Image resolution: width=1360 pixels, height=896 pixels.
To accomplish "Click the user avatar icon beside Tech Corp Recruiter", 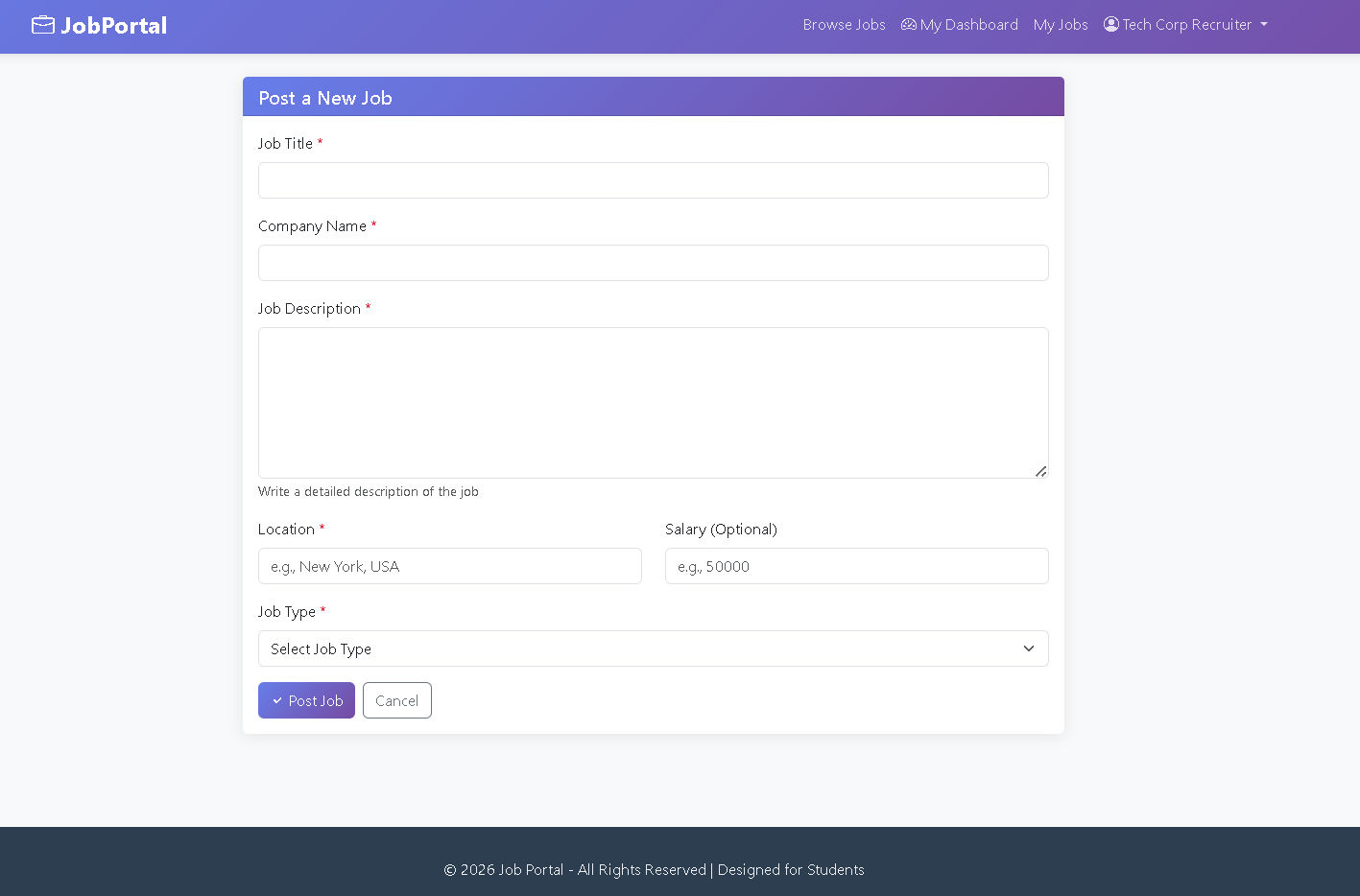I will pyautogui.click(x=1111, y=24).
